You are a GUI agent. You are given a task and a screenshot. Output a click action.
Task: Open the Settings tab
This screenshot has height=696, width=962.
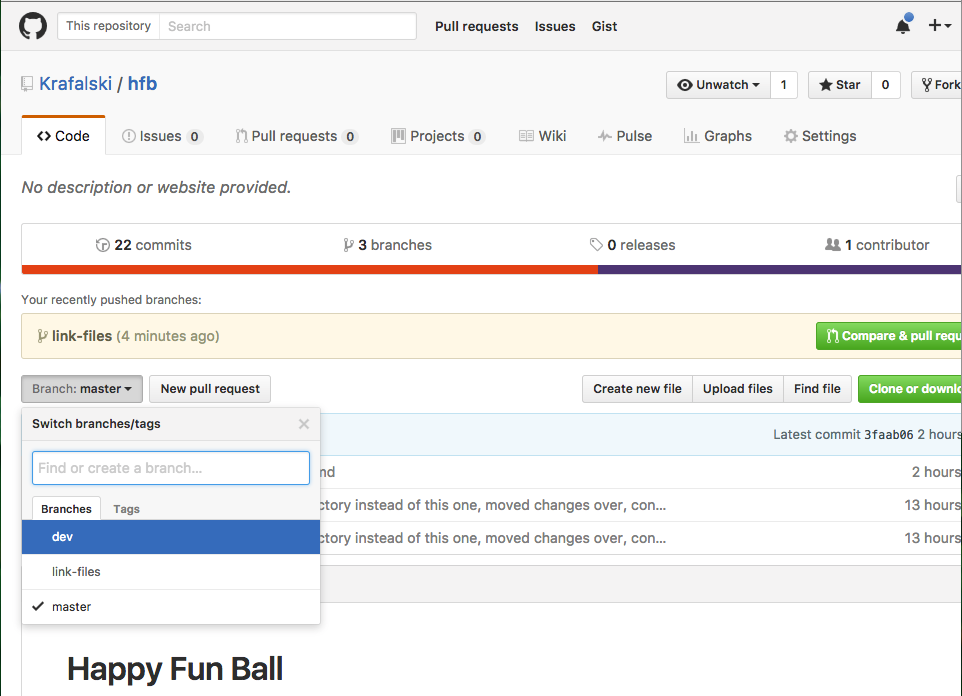click(x=820, y=136)
